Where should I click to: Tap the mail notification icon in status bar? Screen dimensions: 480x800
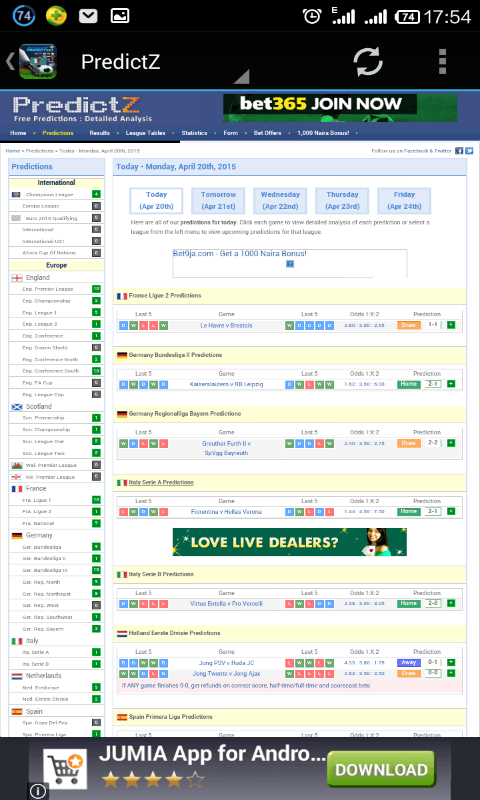(x=88, y=16)
